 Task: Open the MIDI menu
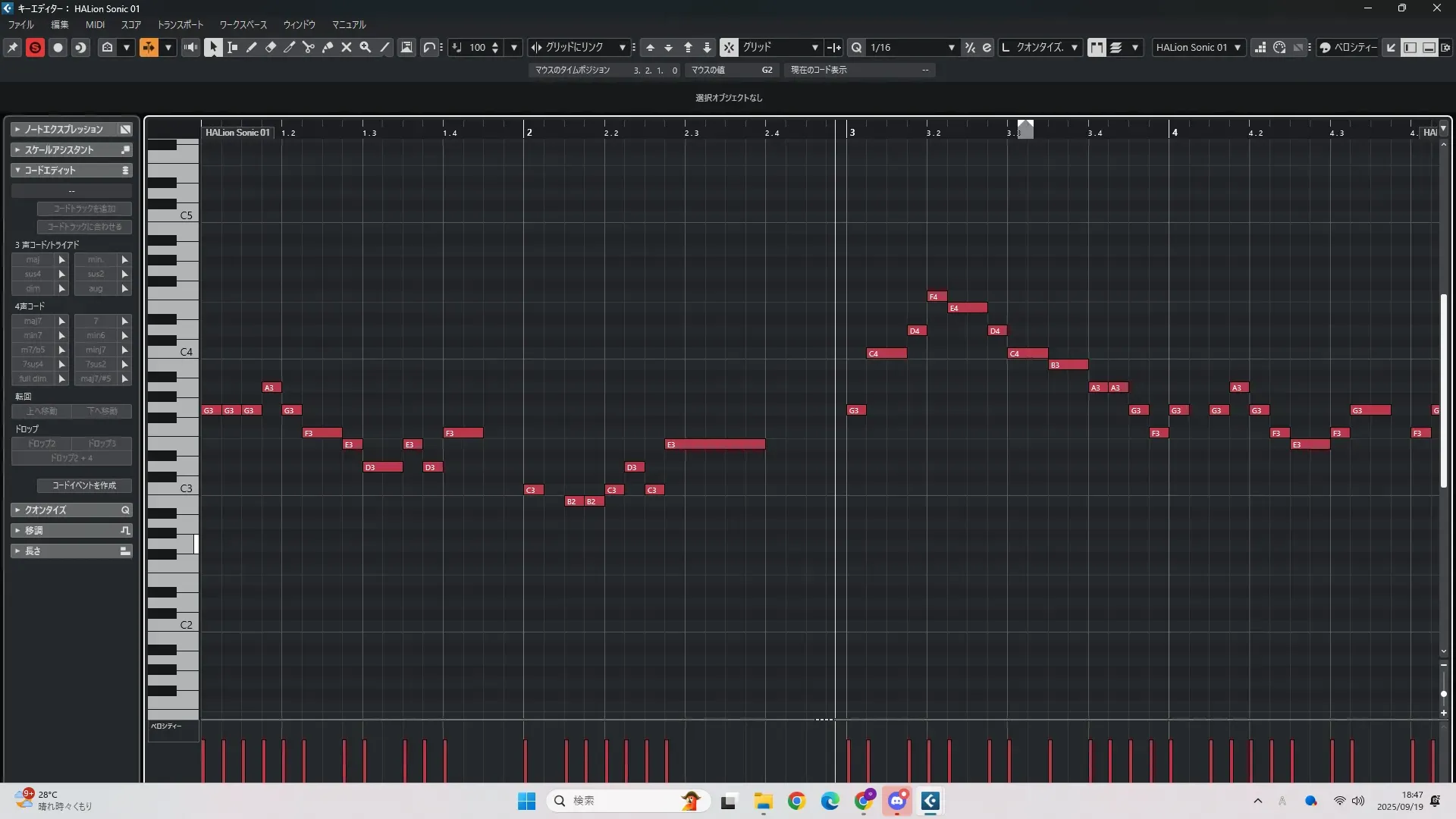click(95, 24)
